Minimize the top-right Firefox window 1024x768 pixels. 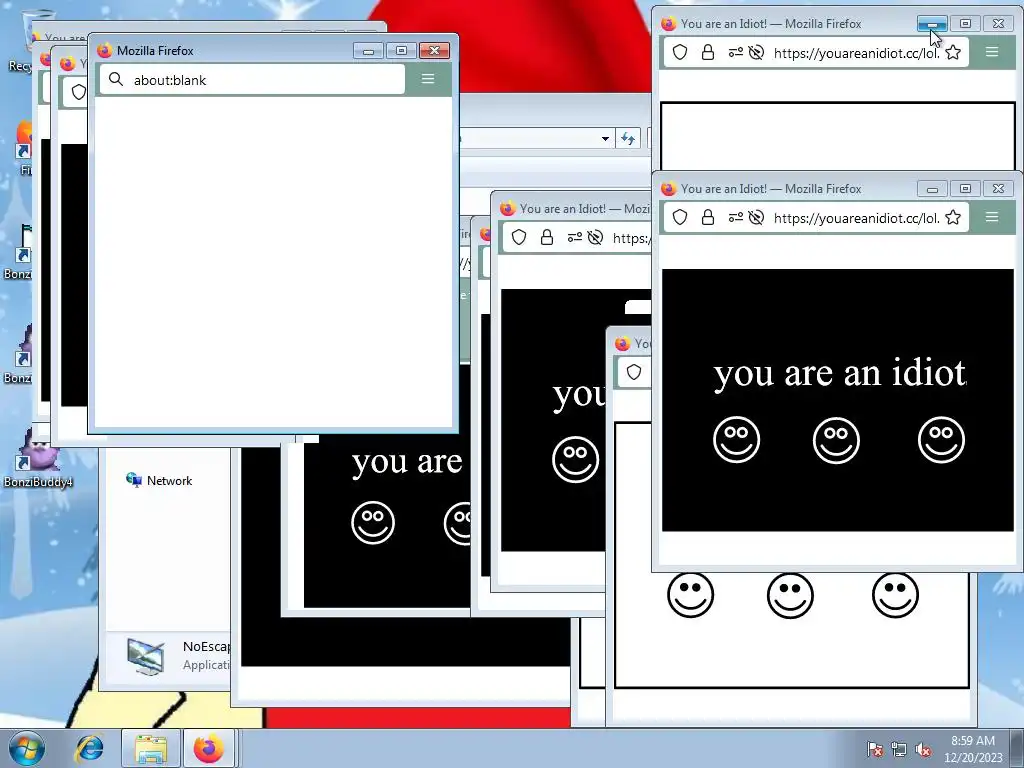(932, 24)
